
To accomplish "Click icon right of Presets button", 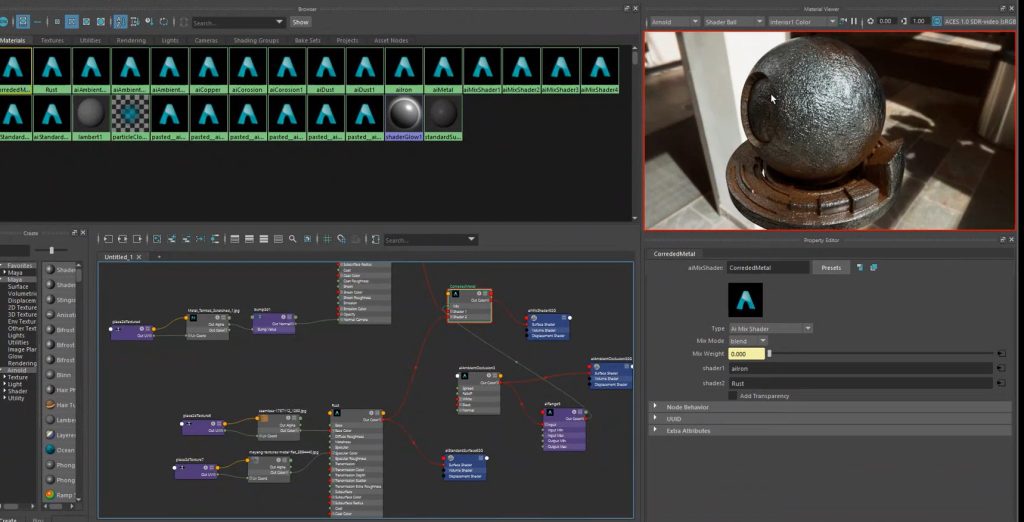I will pos(859,267).
